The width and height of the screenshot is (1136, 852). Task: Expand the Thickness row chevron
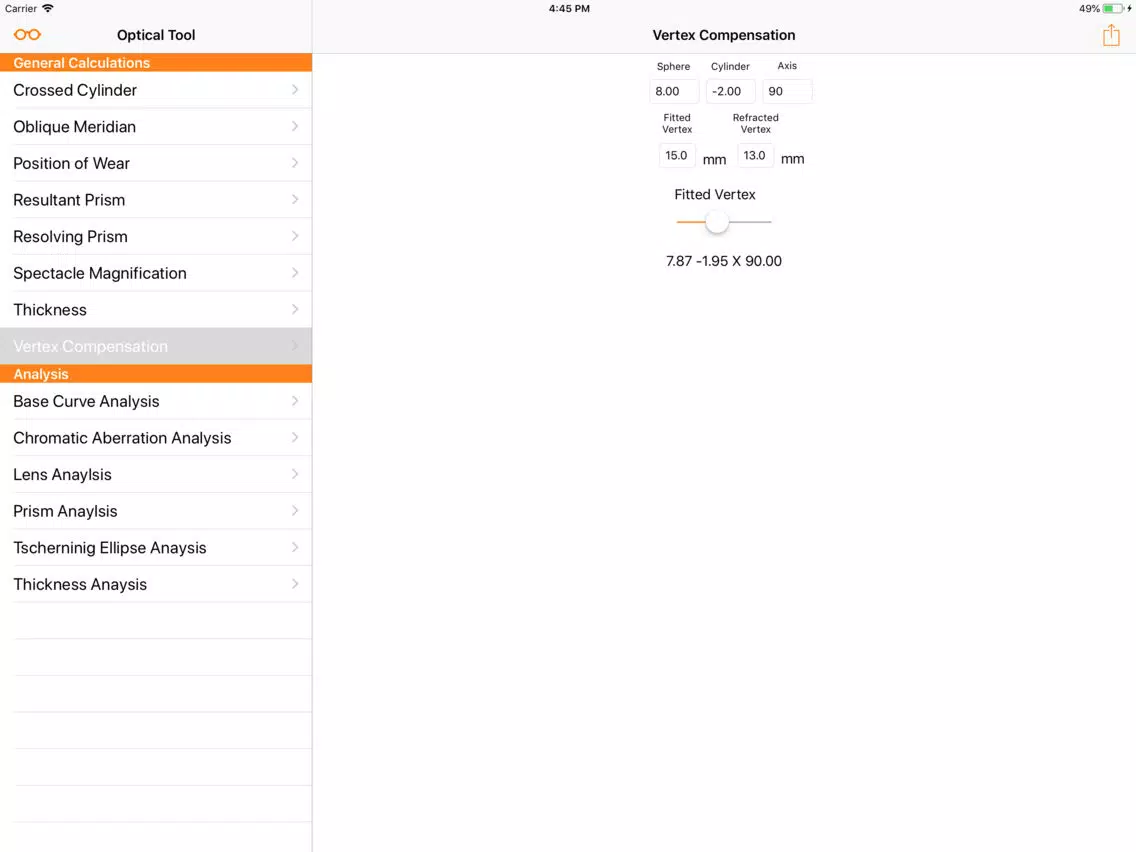tap(295, 309)
